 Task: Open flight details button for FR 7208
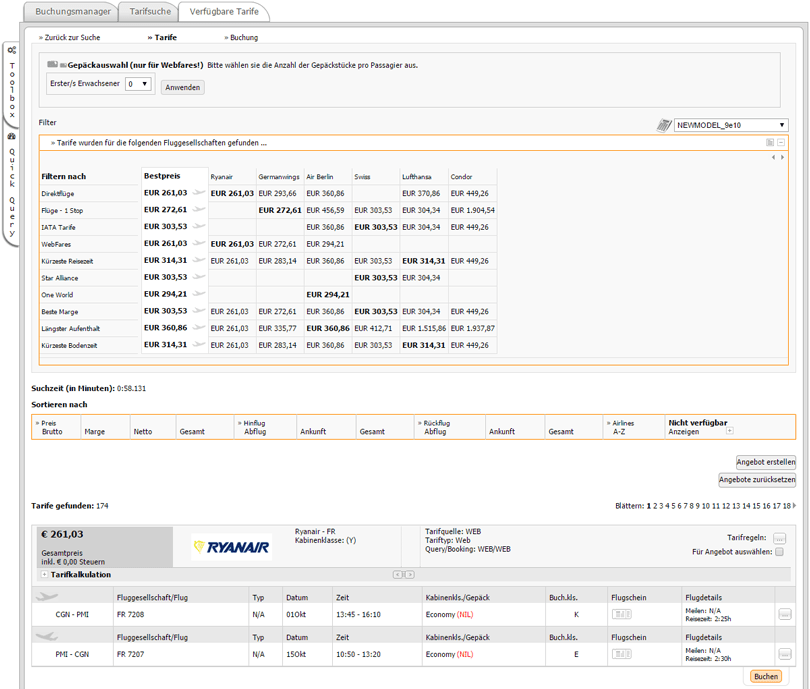coord(785,614)
